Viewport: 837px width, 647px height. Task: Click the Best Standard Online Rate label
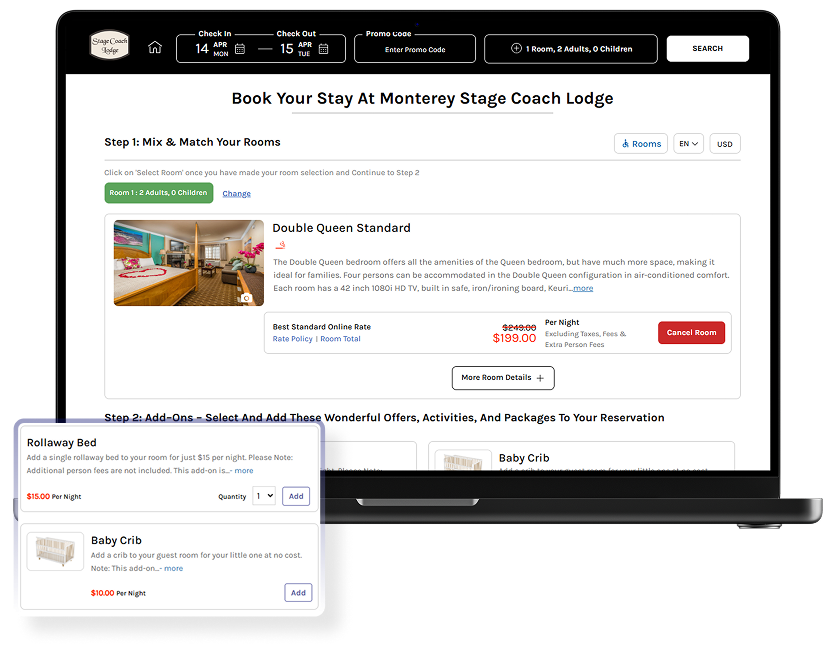(x=321, y=327)
